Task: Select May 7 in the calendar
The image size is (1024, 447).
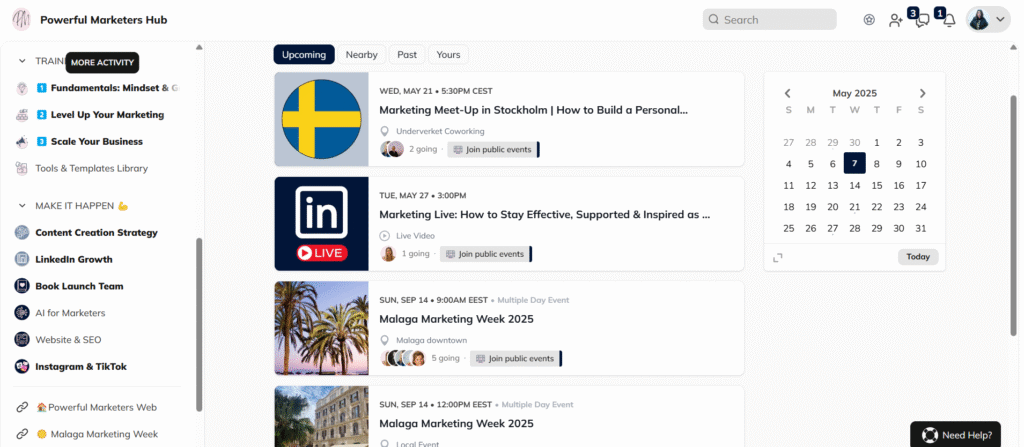Action: [x=854, y=164]
